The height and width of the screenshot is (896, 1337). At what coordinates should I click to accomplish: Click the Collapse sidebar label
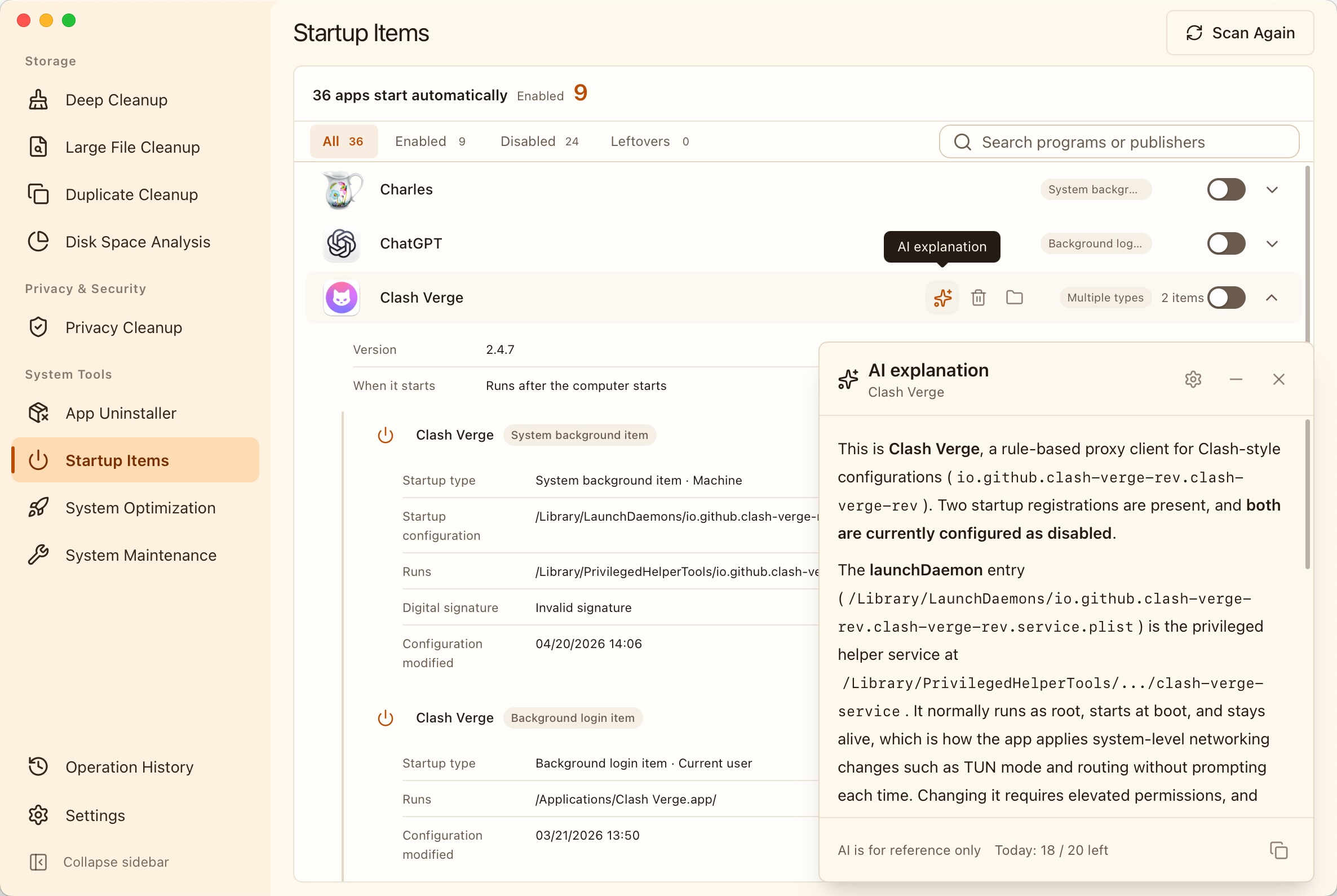coord(116,862)
